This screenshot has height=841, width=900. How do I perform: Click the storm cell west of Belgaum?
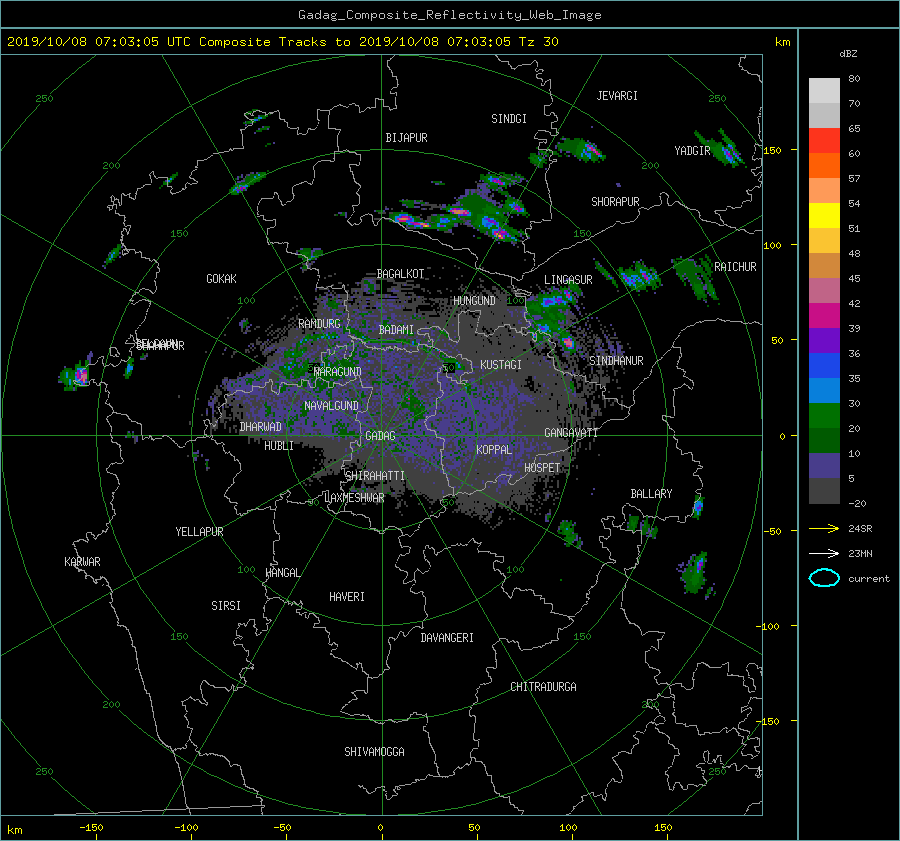point(76,374)
